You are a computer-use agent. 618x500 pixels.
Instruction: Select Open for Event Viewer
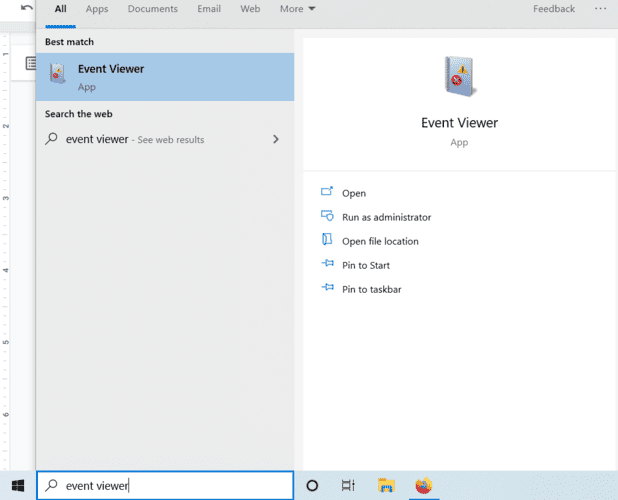pyautogui.click(x=354, y=193)
